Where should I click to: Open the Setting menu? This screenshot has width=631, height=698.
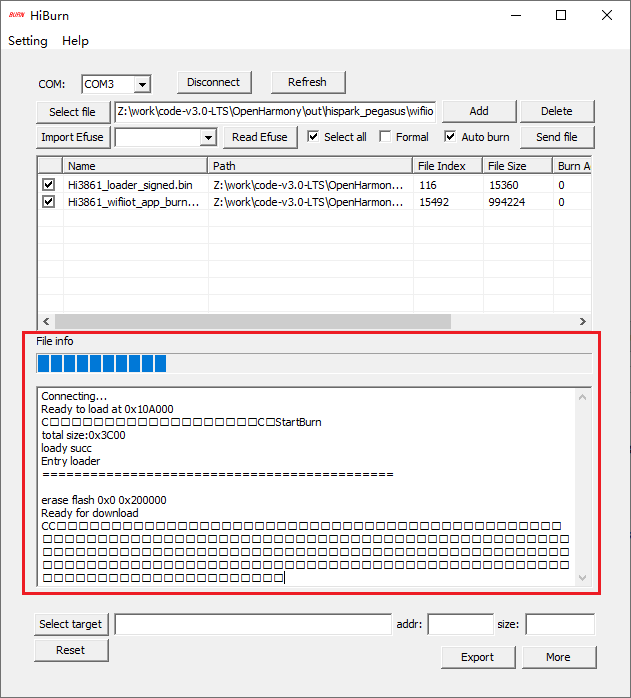tap(28, 41)
